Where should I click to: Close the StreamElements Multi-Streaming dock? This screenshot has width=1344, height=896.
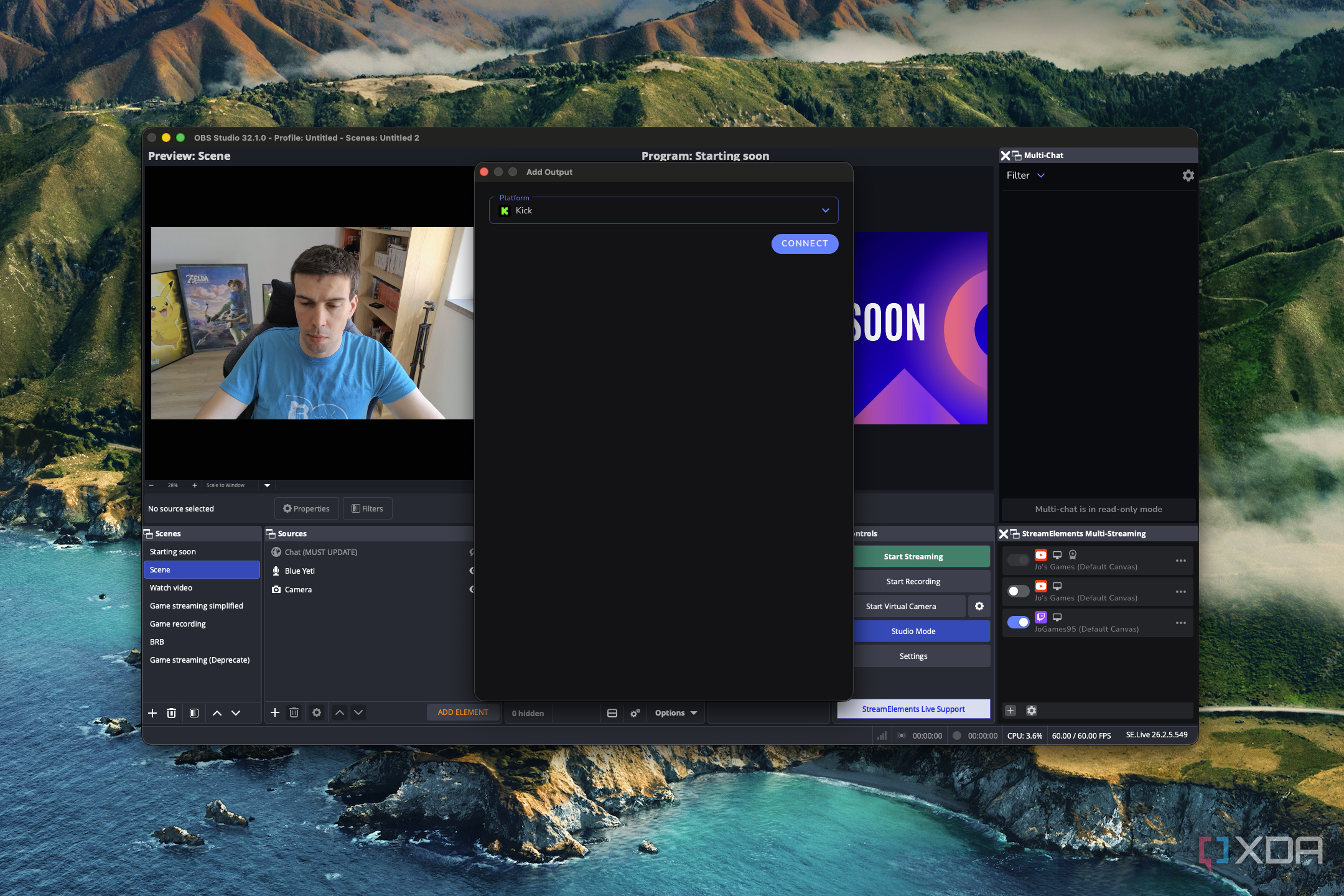1003,534
